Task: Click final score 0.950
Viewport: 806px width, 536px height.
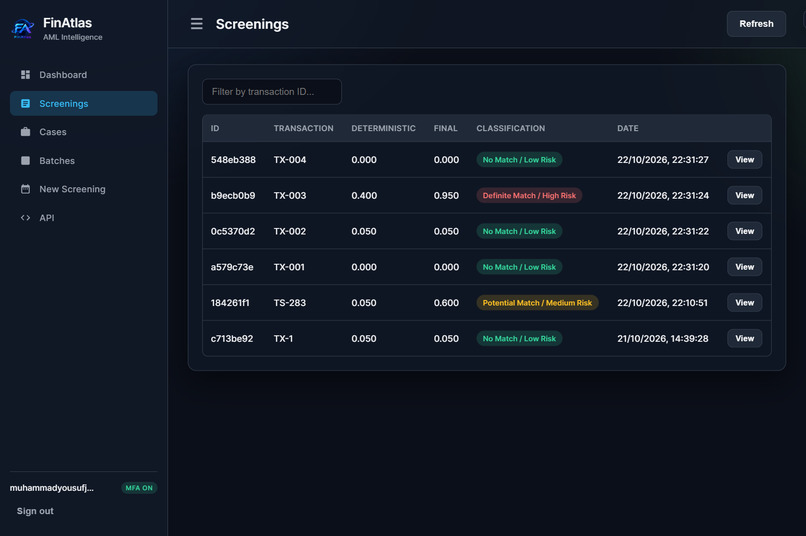Action: (x=446, y=195)
